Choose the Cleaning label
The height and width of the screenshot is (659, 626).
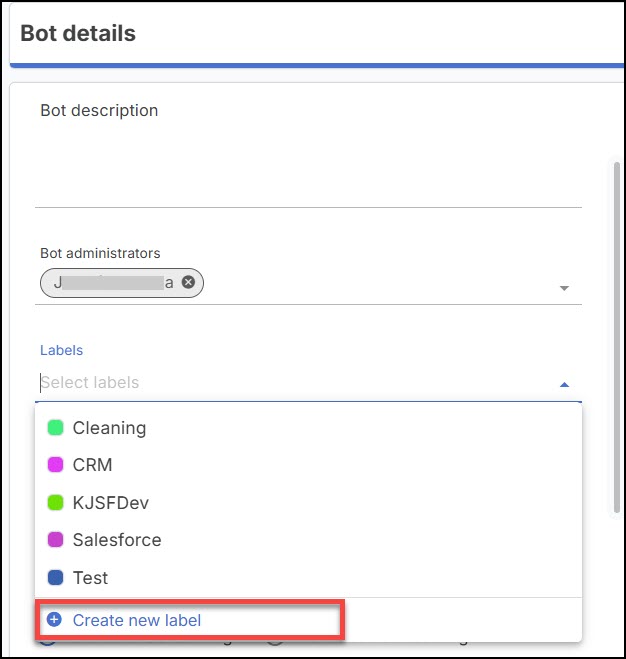[309, 428]
